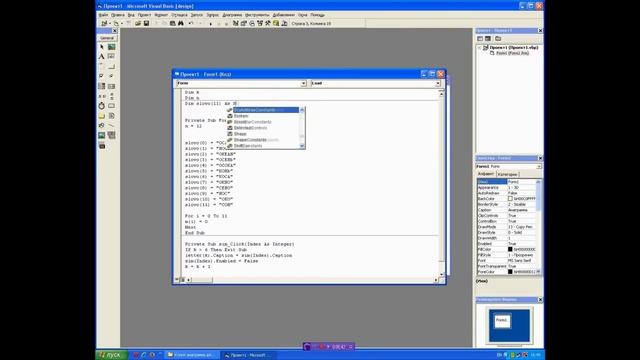Click the Undo toolbar icon
Image resolution: width=640 pixels, height=360 pixels.
click(191, 24)
